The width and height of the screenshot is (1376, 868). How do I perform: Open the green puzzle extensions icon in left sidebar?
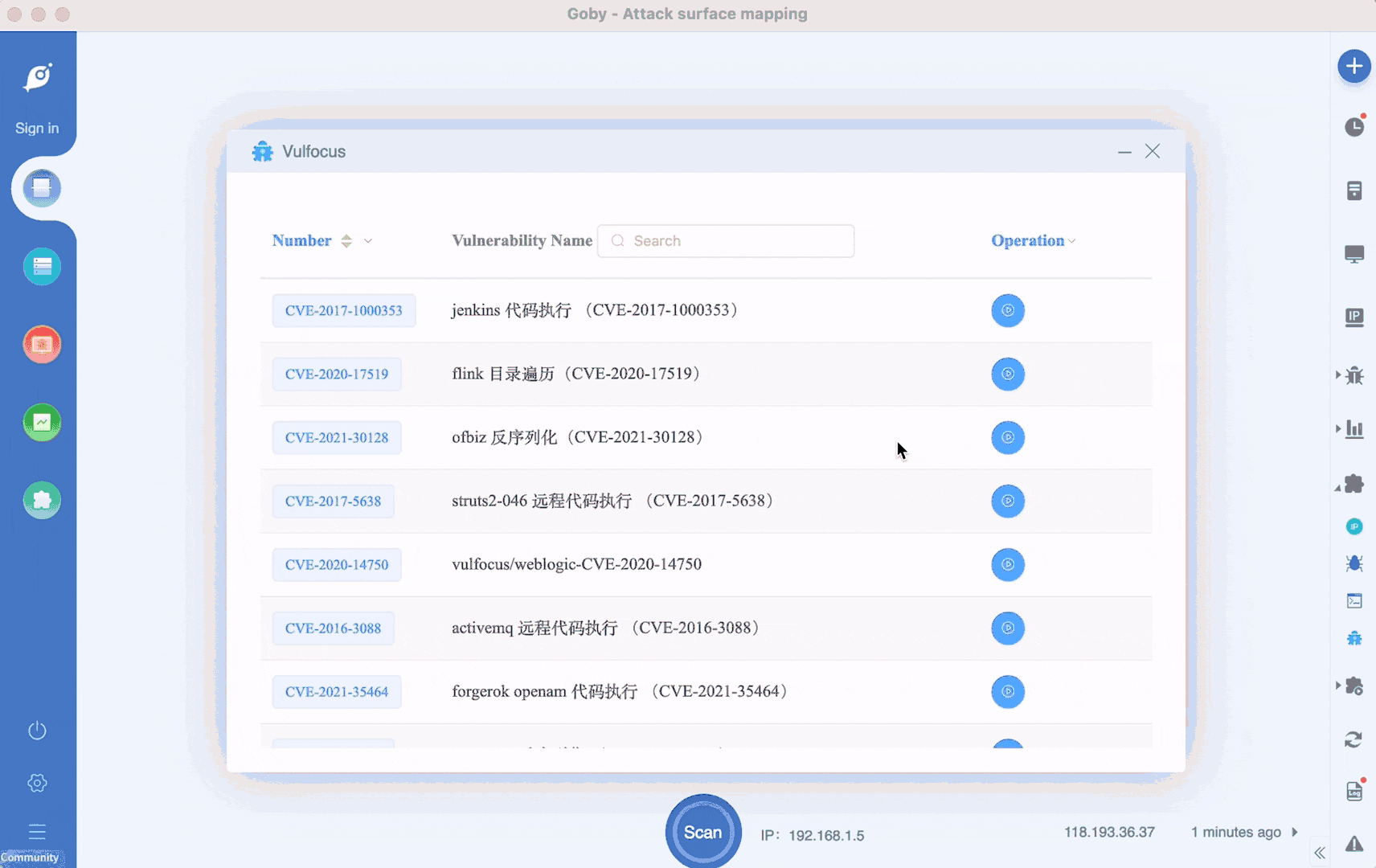(42, 500)
